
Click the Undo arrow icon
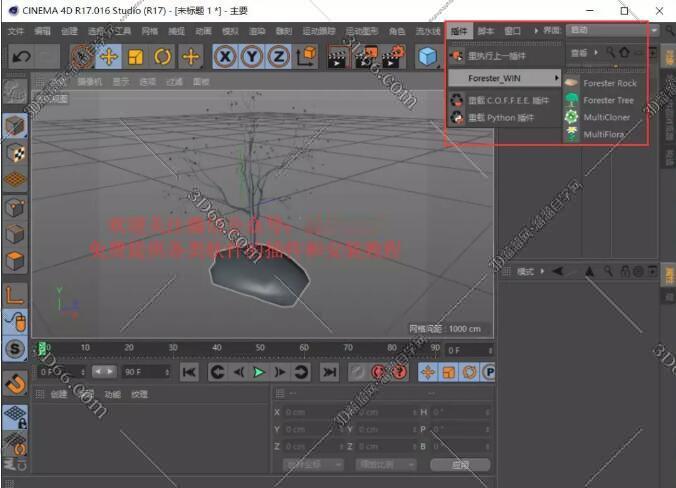click(21, 56)
